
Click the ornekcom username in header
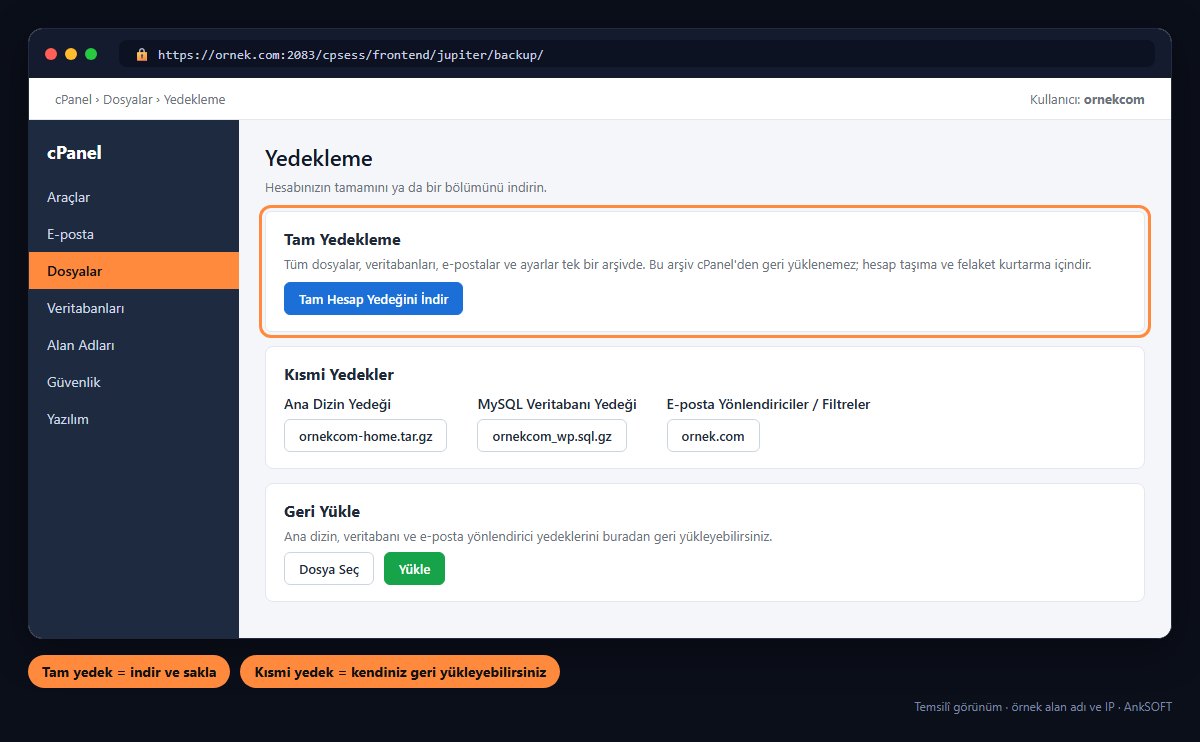coord(1114,99)
